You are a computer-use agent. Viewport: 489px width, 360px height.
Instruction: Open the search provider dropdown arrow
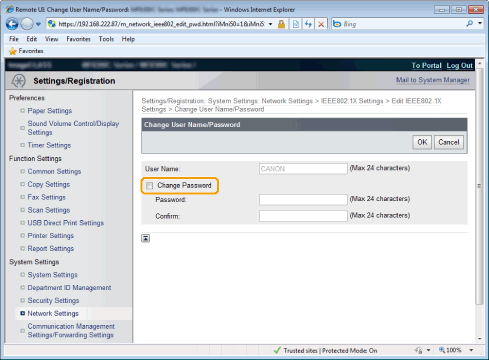480,24
